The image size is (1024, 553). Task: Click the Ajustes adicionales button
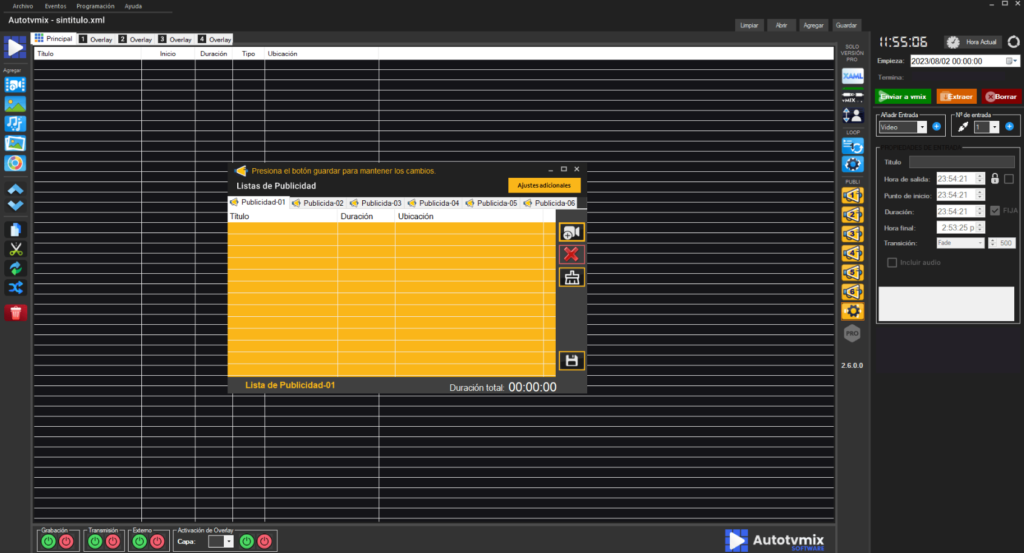coord(544,186)
